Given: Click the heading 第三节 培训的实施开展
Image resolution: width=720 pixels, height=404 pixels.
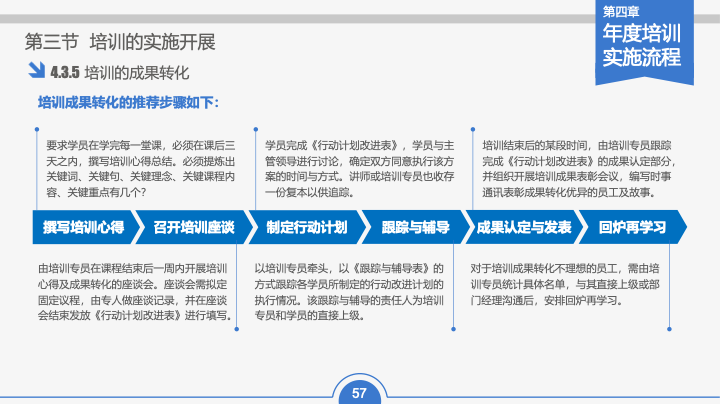Looking at the screenshot, I should click(120, 42).
